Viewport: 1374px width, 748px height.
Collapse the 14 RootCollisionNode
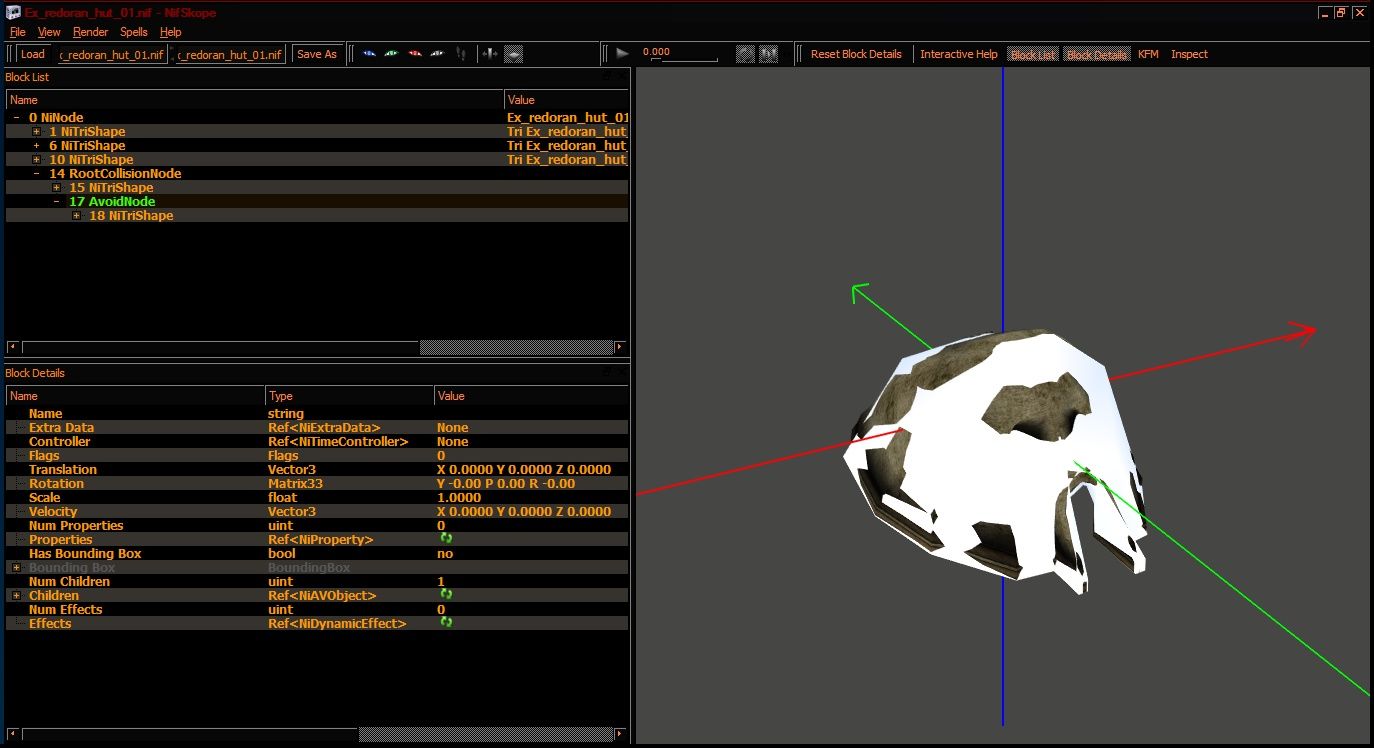tap(36, 174)
